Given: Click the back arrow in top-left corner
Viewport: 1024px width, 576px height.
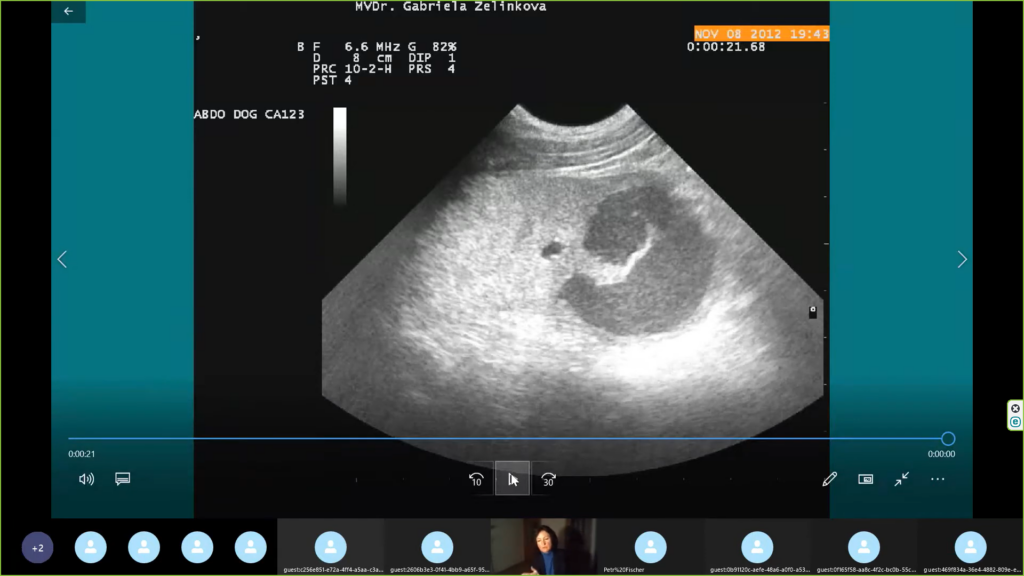Looking at the screenshot, I should click(x=68, y=11).
